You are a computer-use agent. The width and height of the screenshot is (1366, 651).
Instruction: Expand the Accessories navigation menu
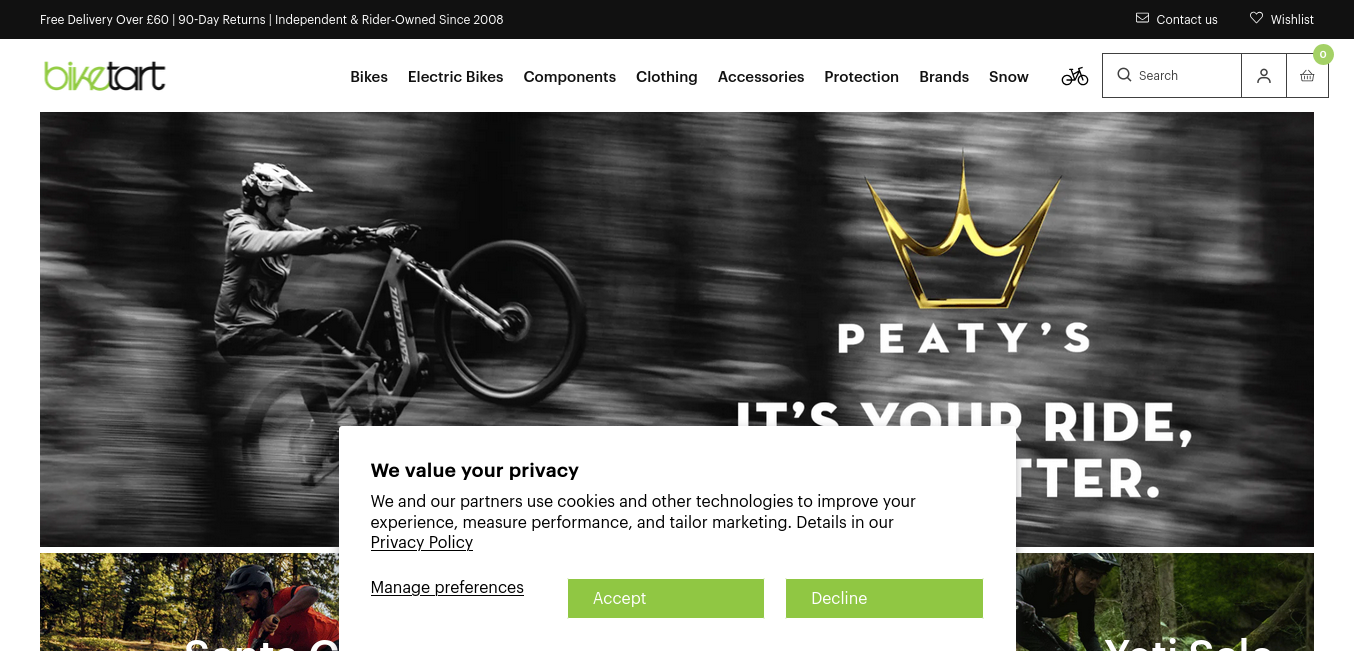[761, 77]
